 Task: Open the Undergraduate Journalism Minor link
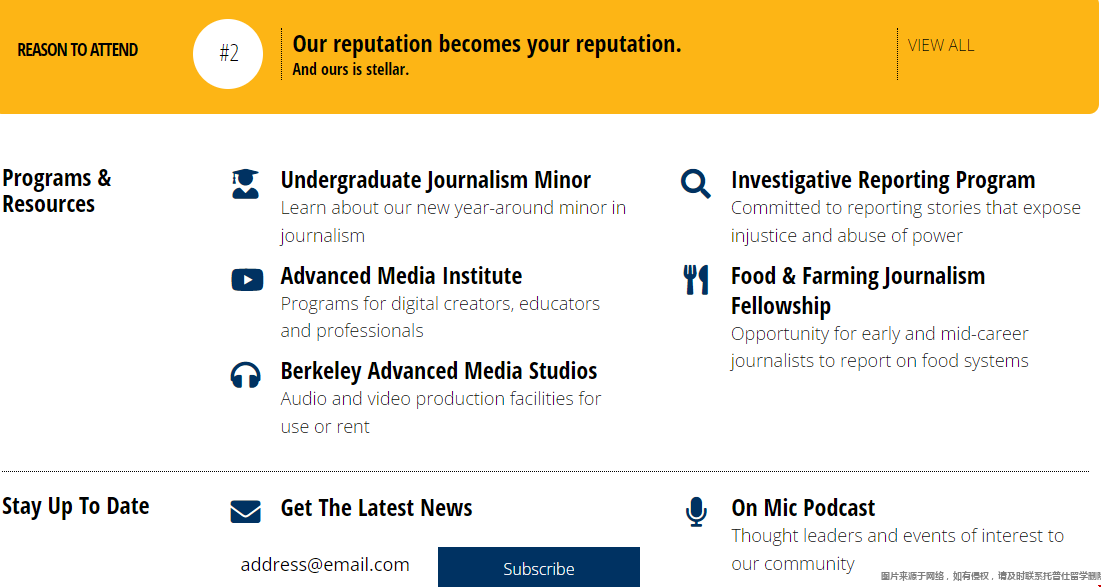[x=435, y=180]
